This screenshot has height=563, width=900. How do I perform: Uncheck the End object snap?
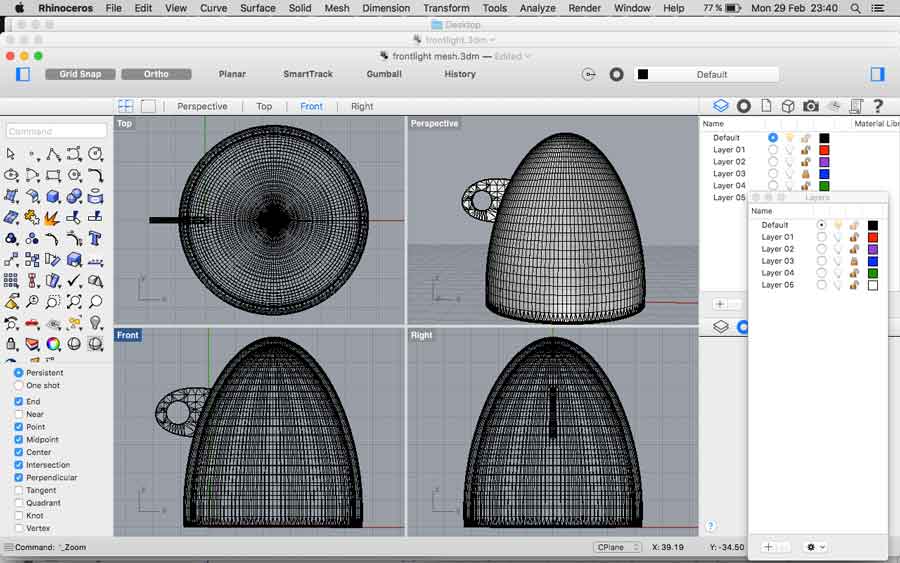(18, 401)
